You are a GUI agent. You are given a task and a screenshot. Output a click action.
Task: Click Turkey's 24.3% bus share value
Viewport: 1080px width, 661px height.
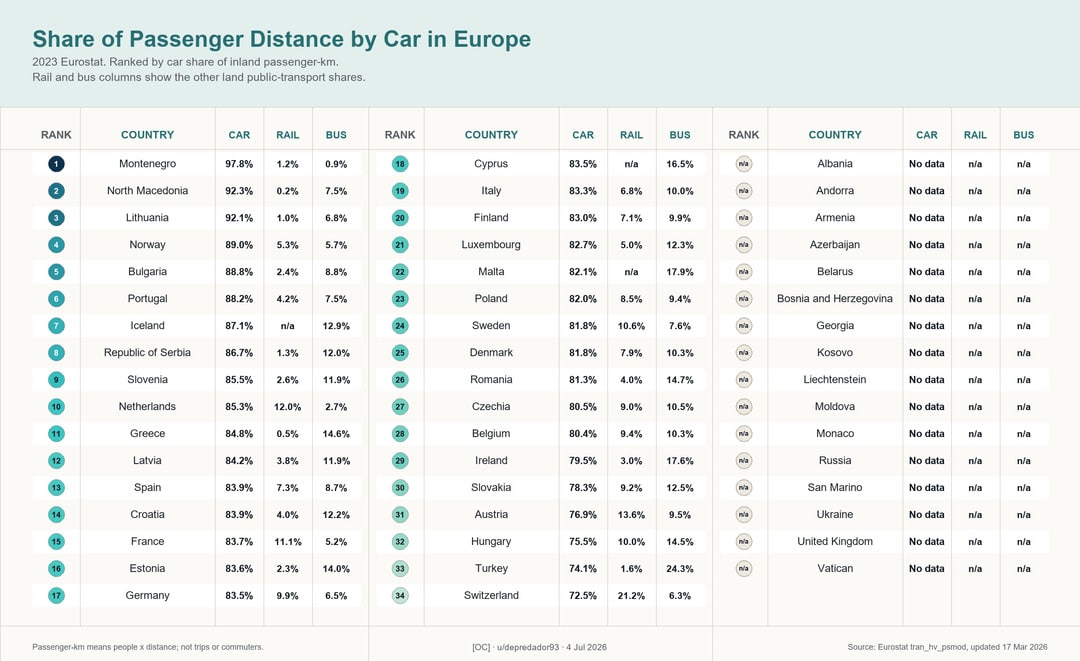680,569
